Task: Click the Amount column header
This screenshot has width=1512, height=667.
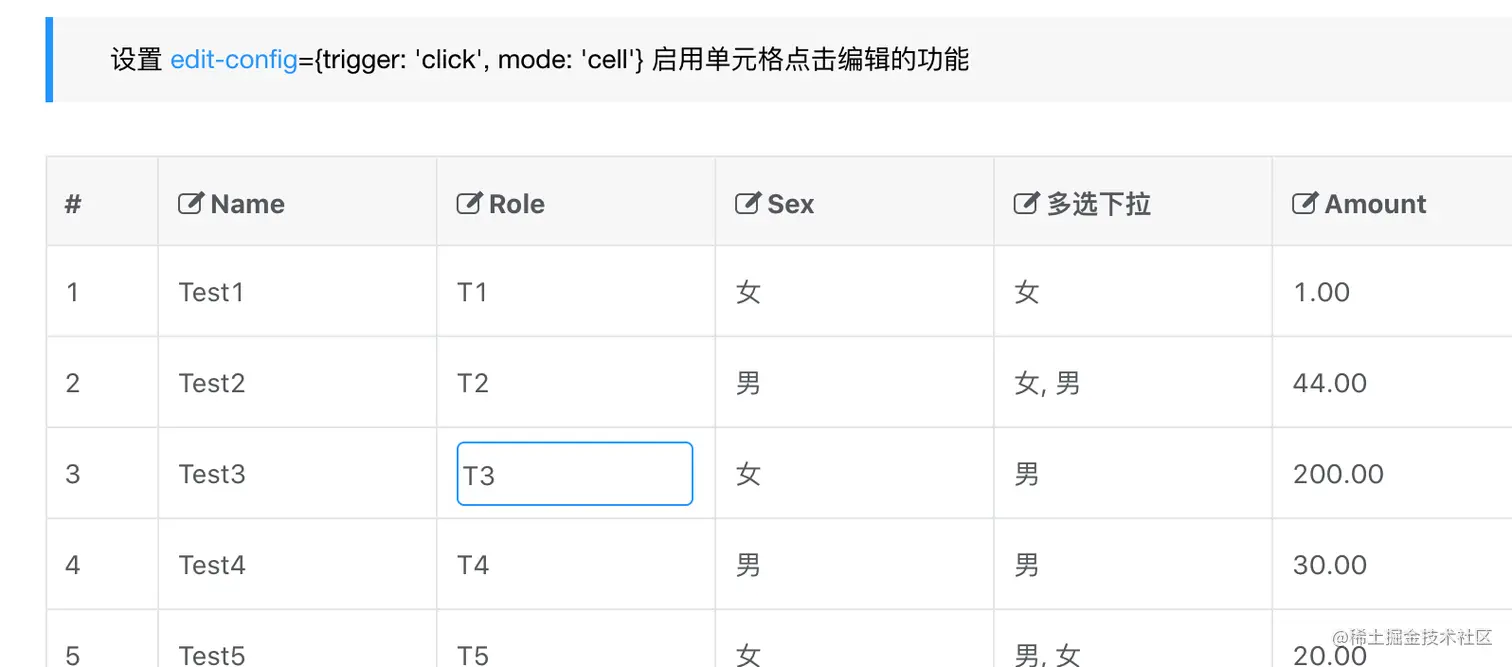Action: [x=1375, y=204]
